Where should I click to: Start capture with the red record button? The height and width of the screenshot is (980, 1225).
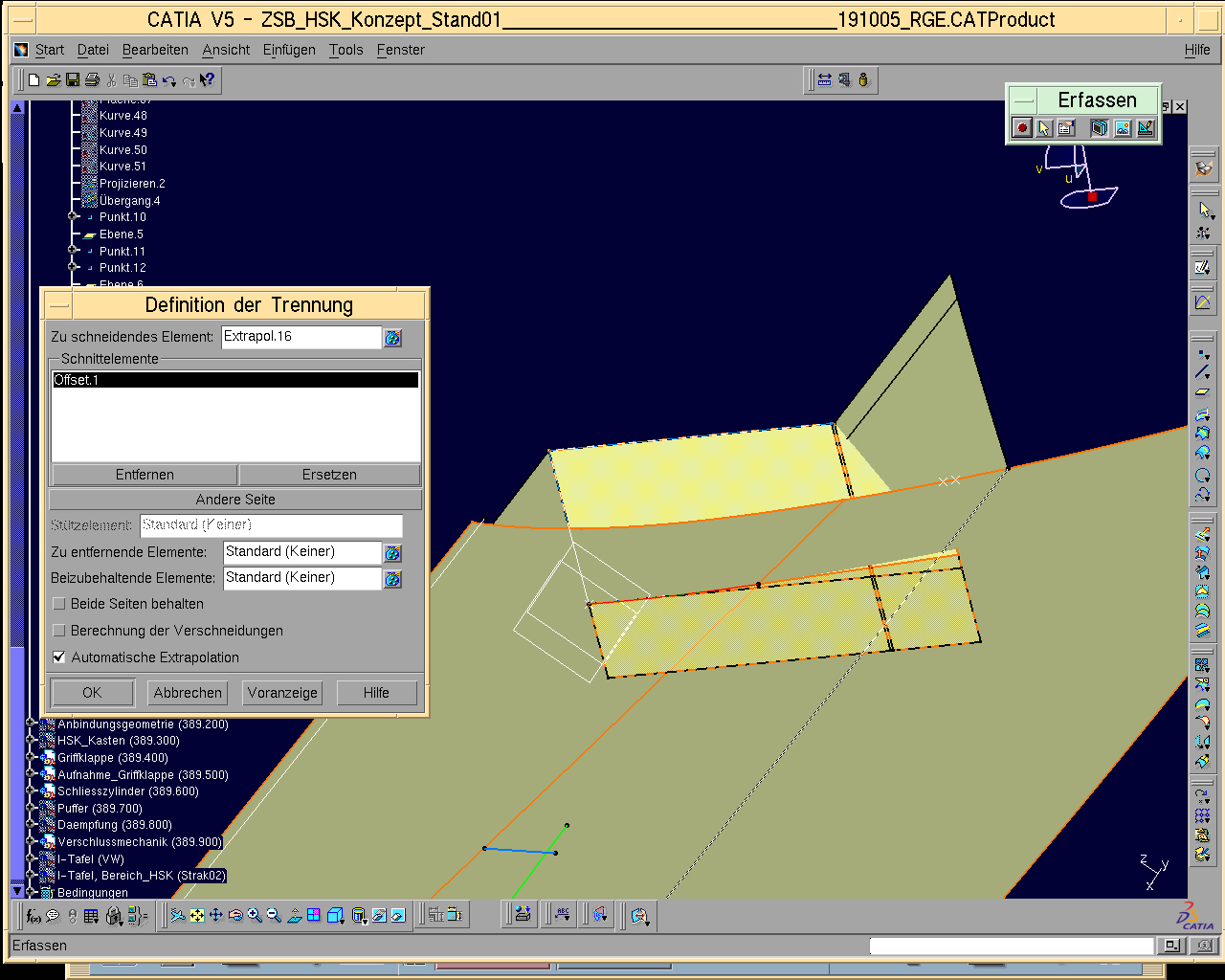click(1022, 127)
